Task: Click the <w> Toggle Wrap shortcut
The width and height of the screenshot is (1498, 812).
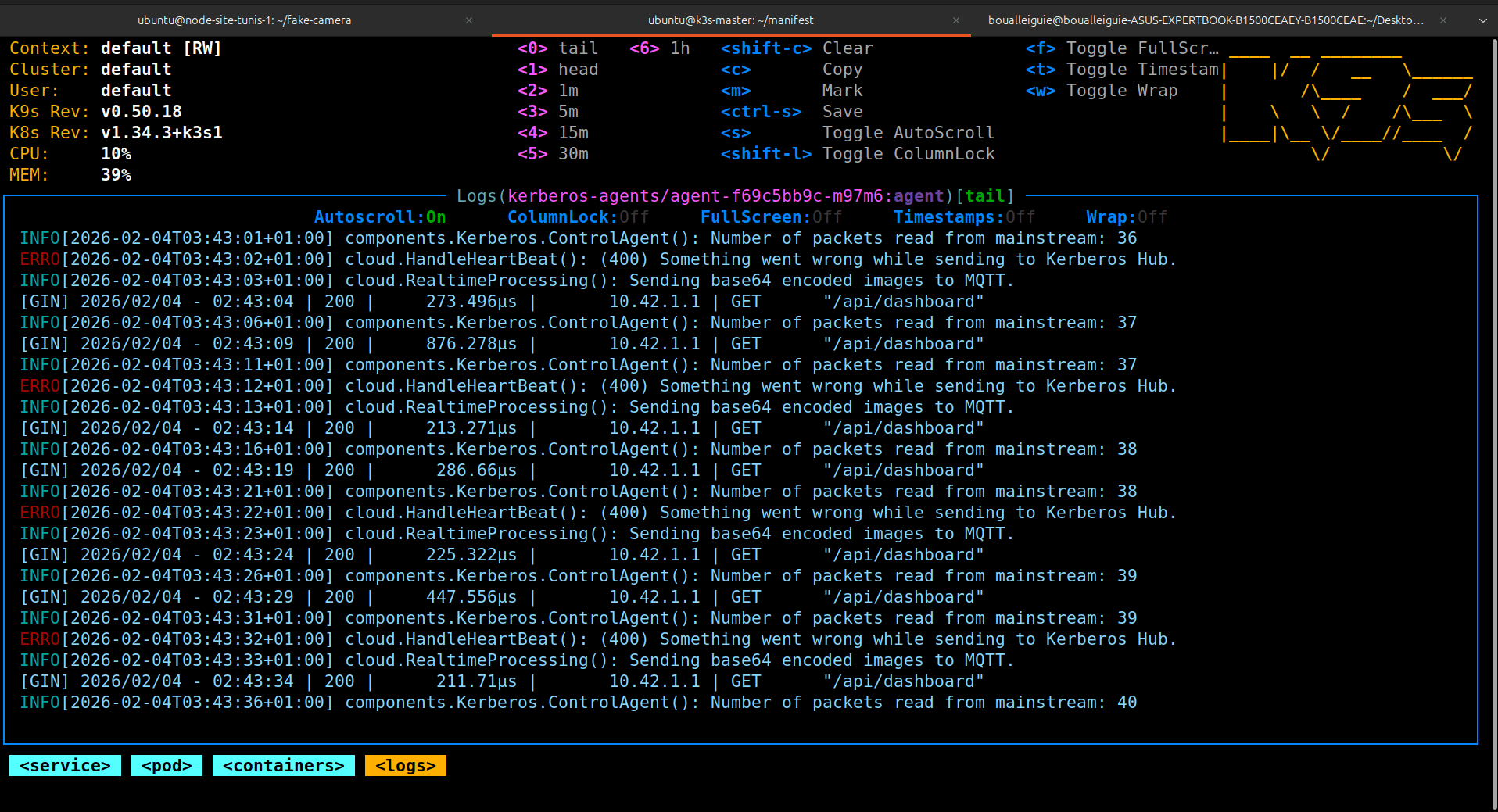Action: point(1102,91)
